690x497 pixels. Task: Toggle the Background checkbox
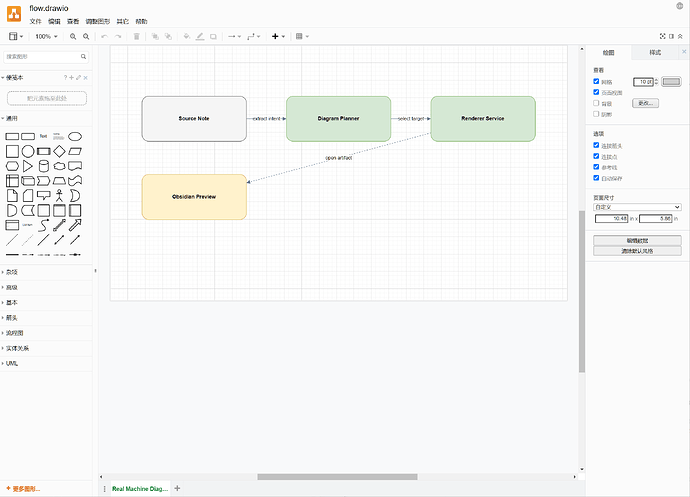[x=596, y=103]
